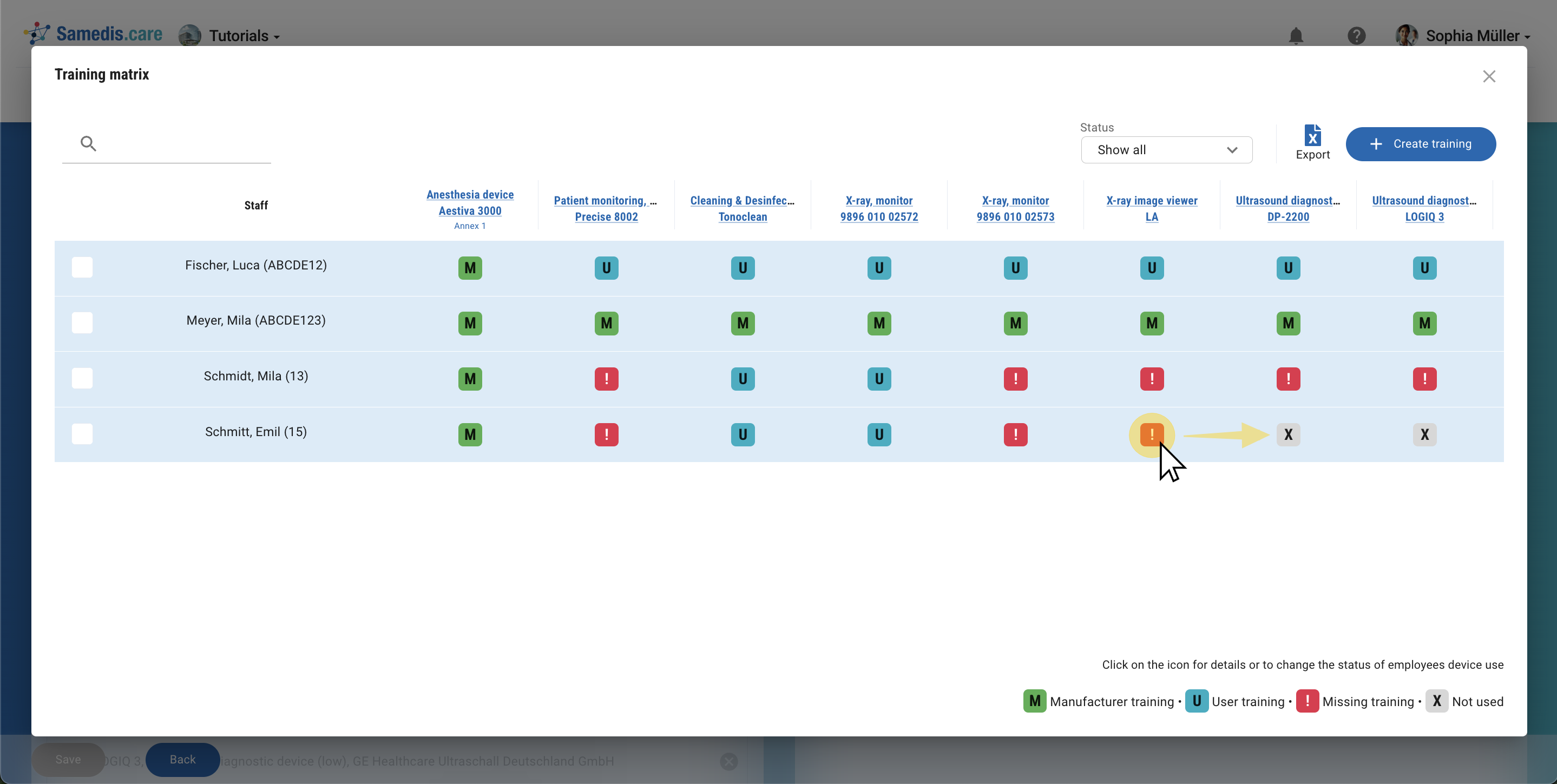Tick the Schmitt, Emil checkbox

pyautogui.click(x=82, y=434)
